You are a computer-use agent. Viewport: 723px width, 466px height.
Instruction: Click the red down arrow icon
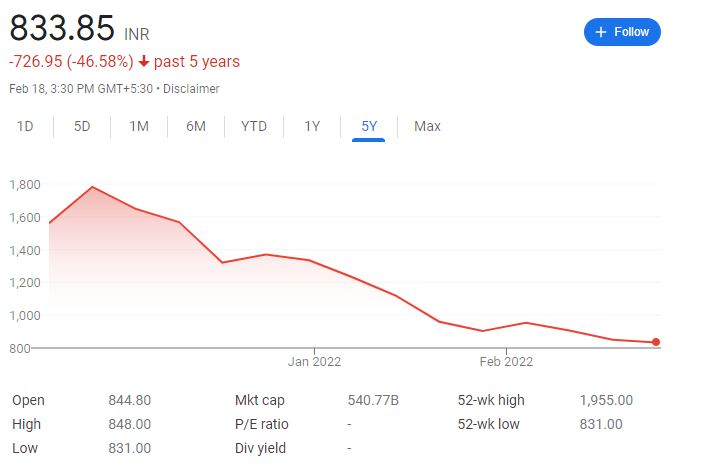pos(144,61)
